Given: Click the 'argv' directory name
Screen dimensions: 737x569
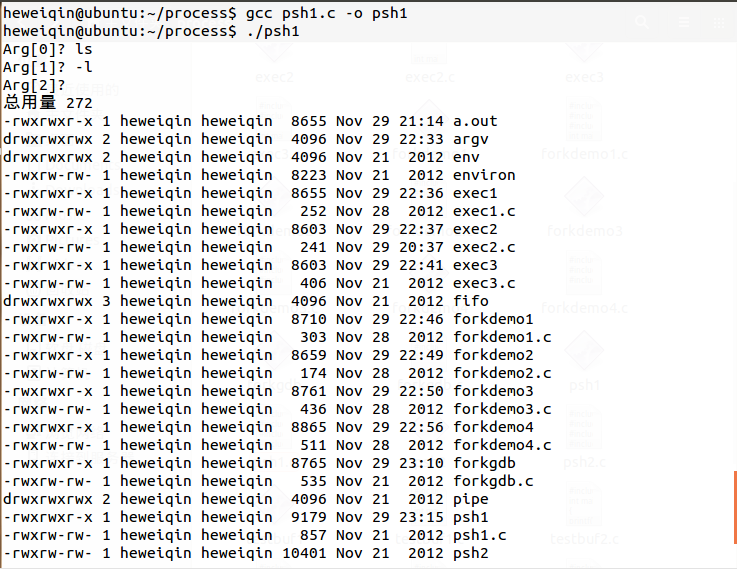Looking at the screenshot, I should tap(470, 139).
